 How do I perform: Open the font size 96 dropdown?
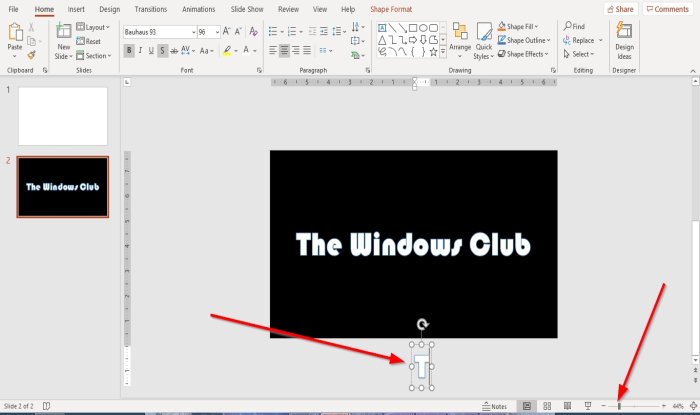[x=217, y=32]
